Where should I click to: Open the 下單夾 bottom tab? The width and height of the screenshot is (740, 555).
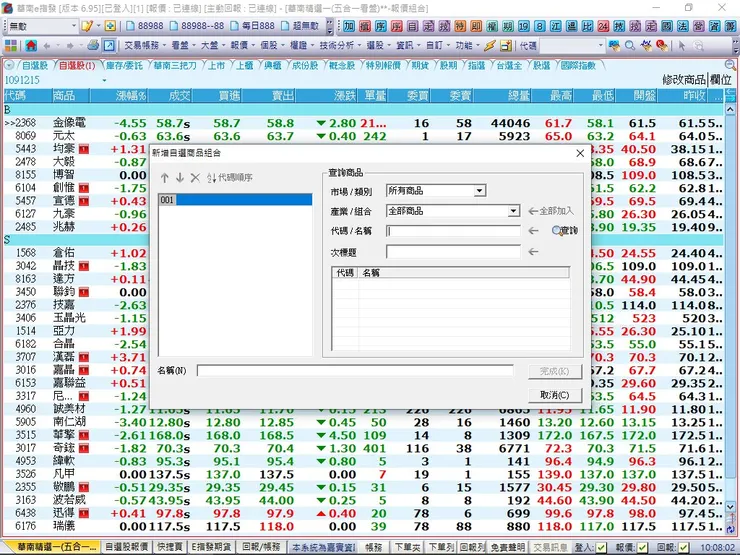(x=407, y=547)
